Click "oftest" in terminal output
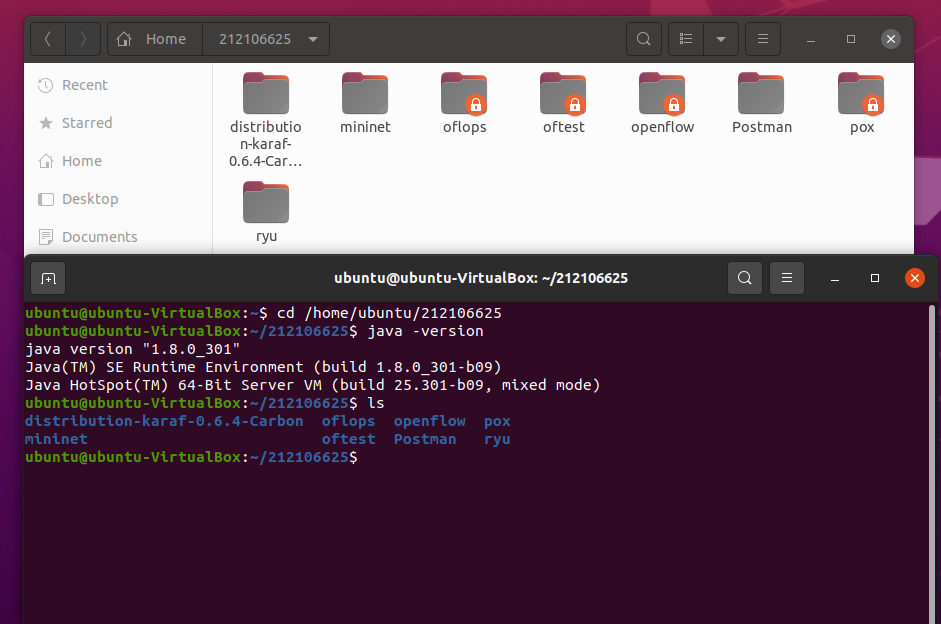The height and width of the screenshot is (624, 941). pyautogui.click(x=348, y=439)
